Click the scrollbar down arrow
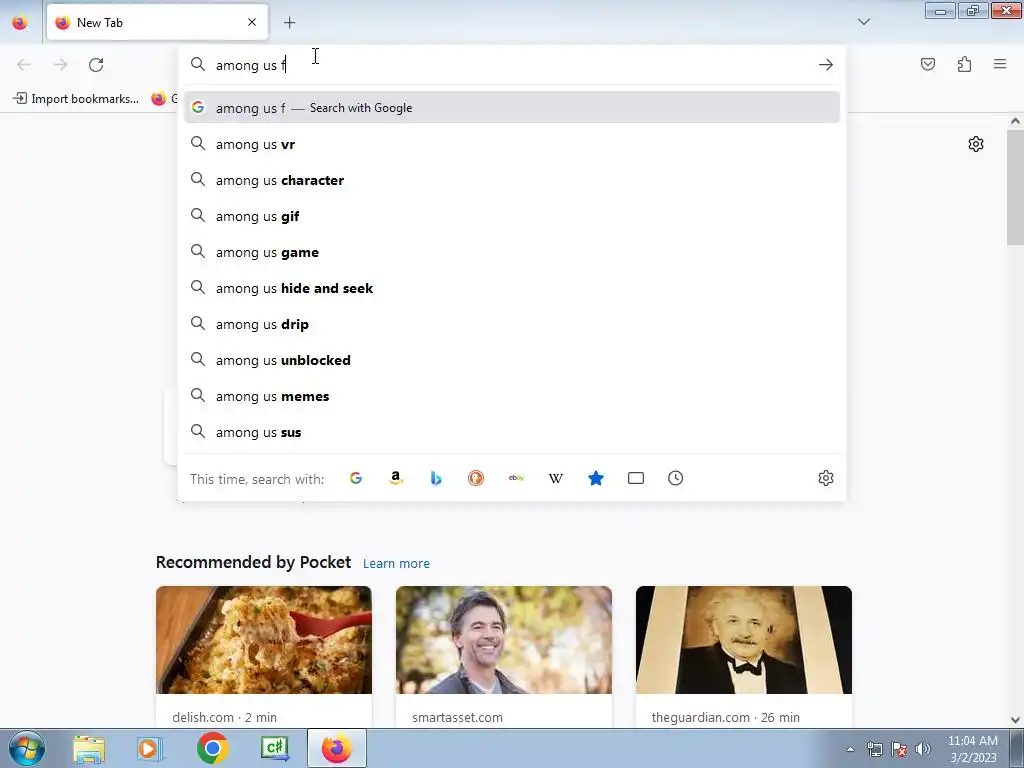The height and width of the screenshot is (768, 1024). [x=1015, y=720]
